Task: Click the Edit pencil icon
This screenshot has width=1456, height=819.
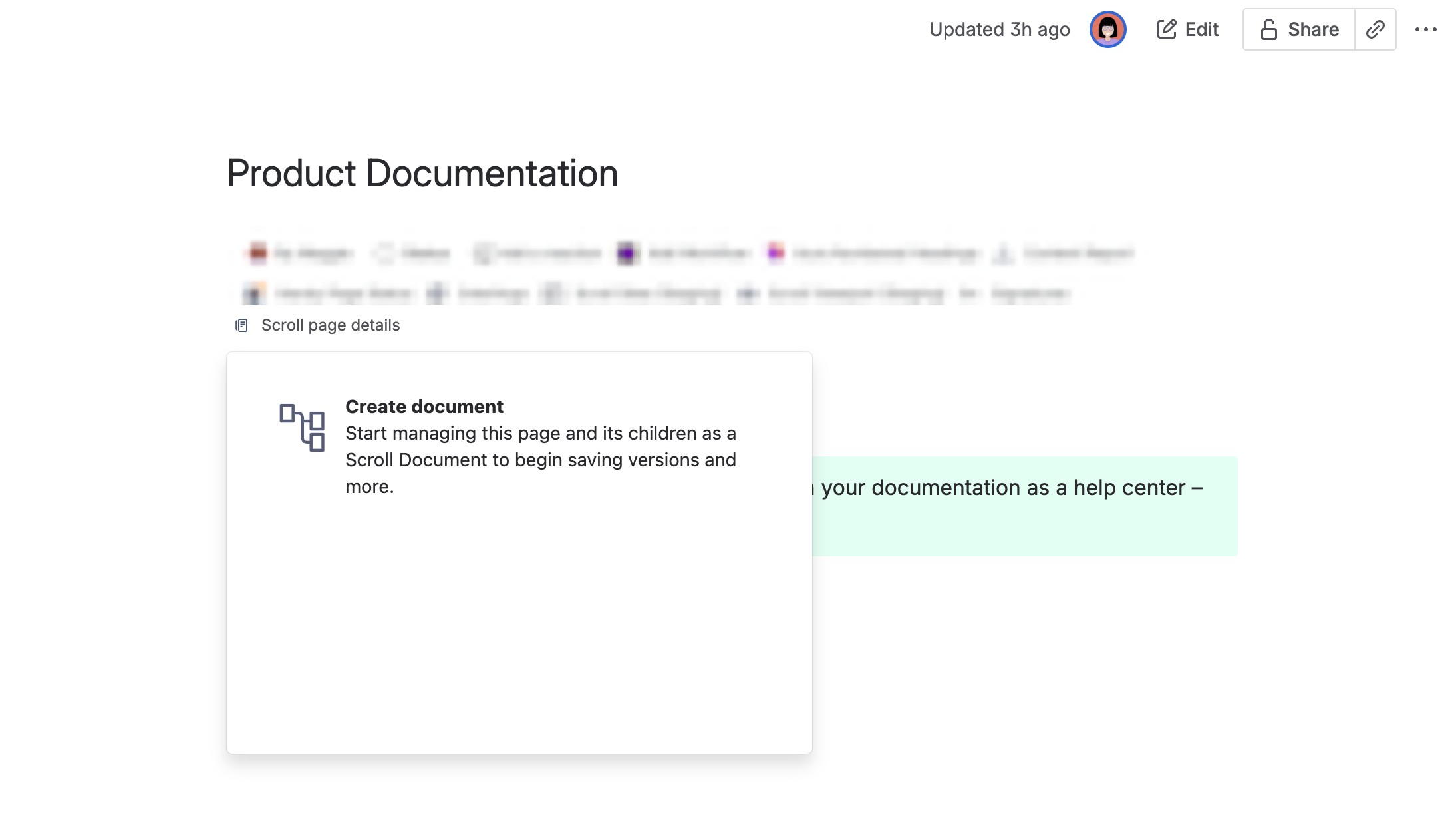Action: pyautogui.click(x=1167, y=29)
